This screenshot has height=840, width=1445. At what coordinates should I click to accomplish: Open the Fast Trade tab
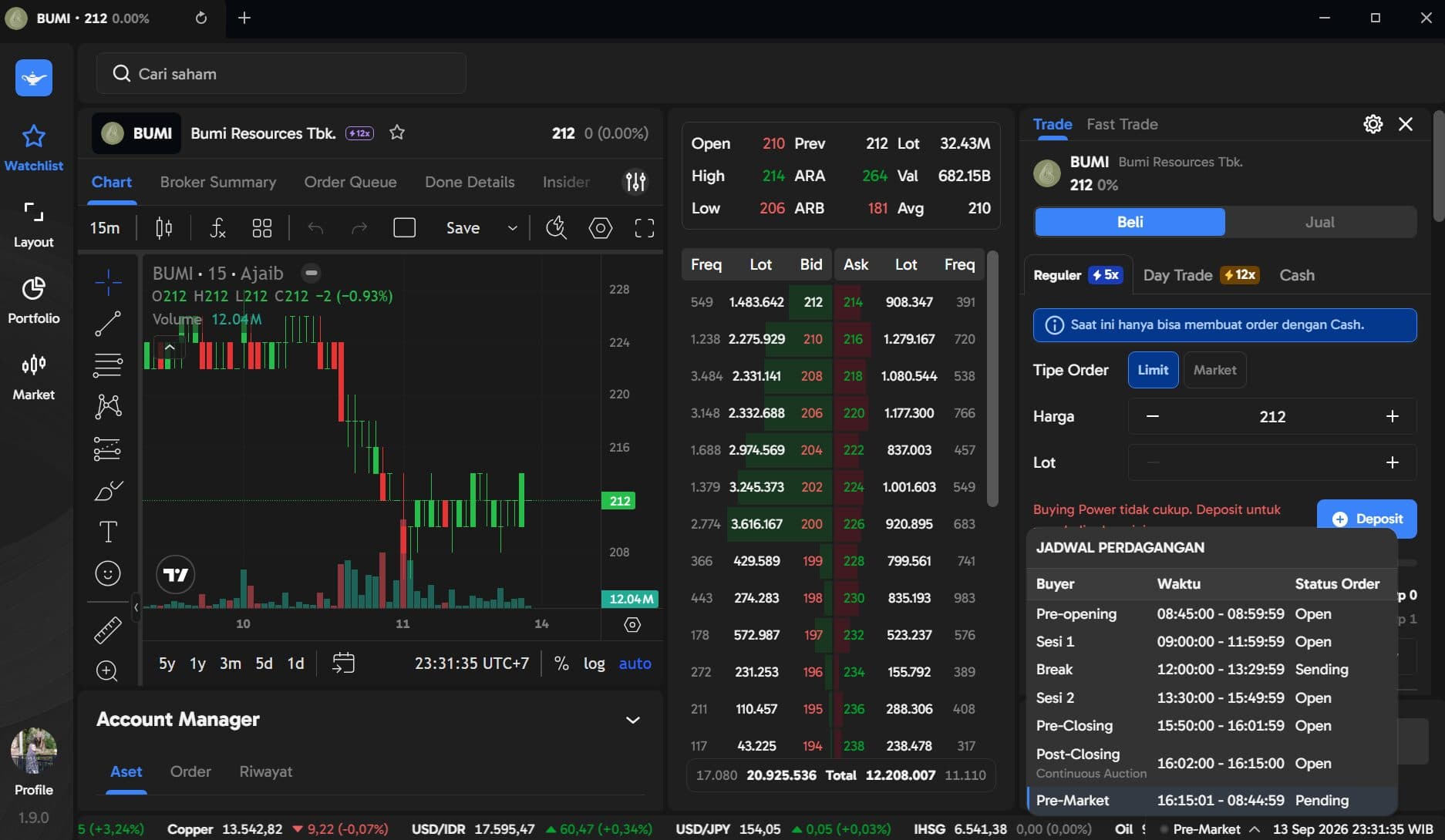coord(1122,124)
